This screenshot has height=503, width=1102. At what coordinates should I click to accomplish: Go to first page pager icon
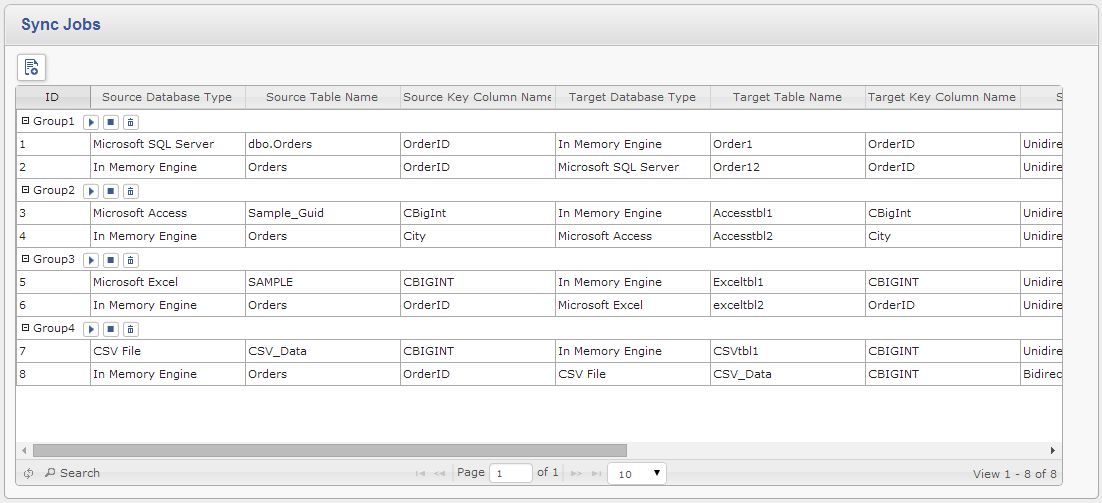pyautogui.click(x=420, y=473)
